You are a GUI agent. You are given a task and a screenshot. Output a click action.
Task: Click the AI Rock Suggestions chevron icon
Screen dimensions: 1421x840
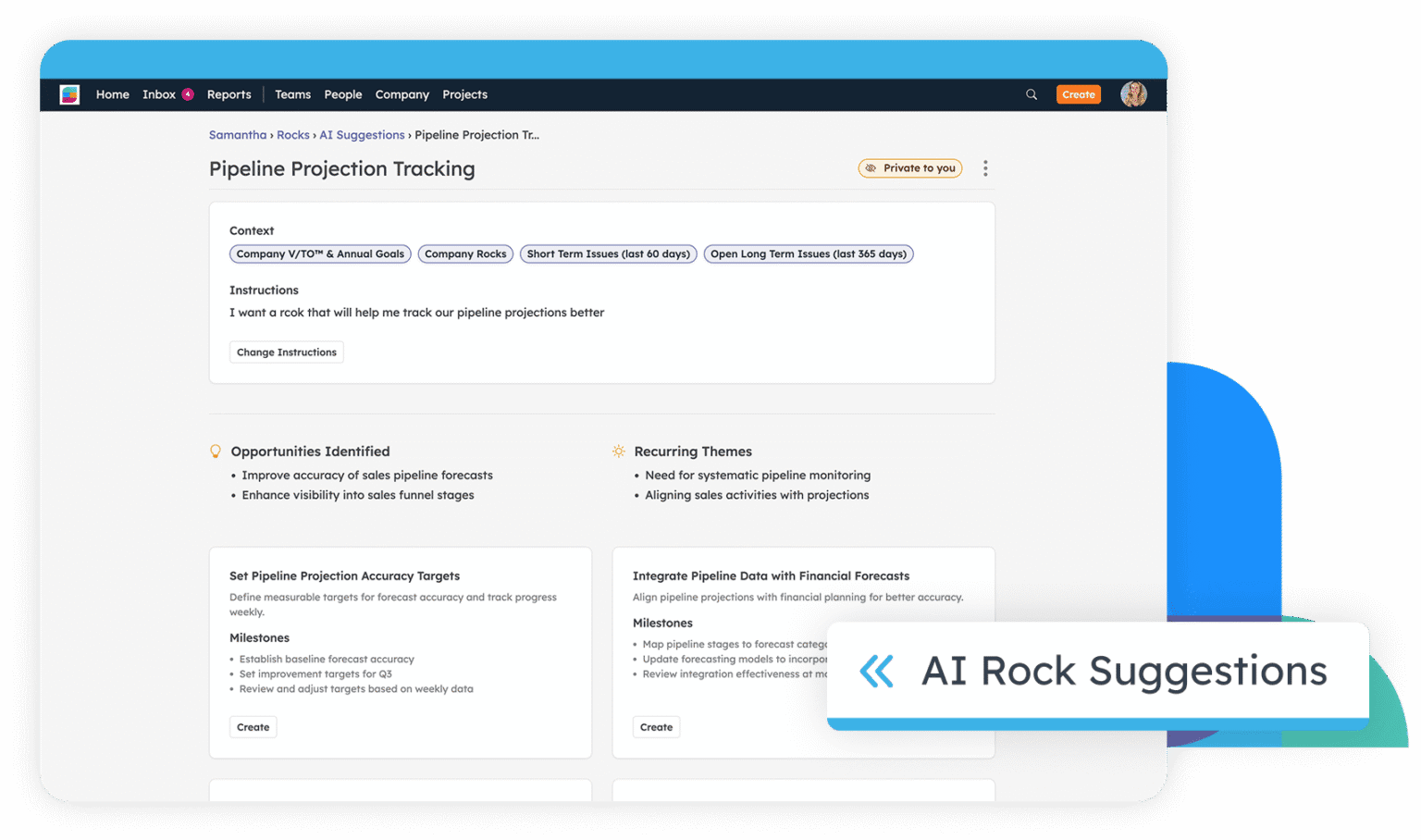(875, 672)
